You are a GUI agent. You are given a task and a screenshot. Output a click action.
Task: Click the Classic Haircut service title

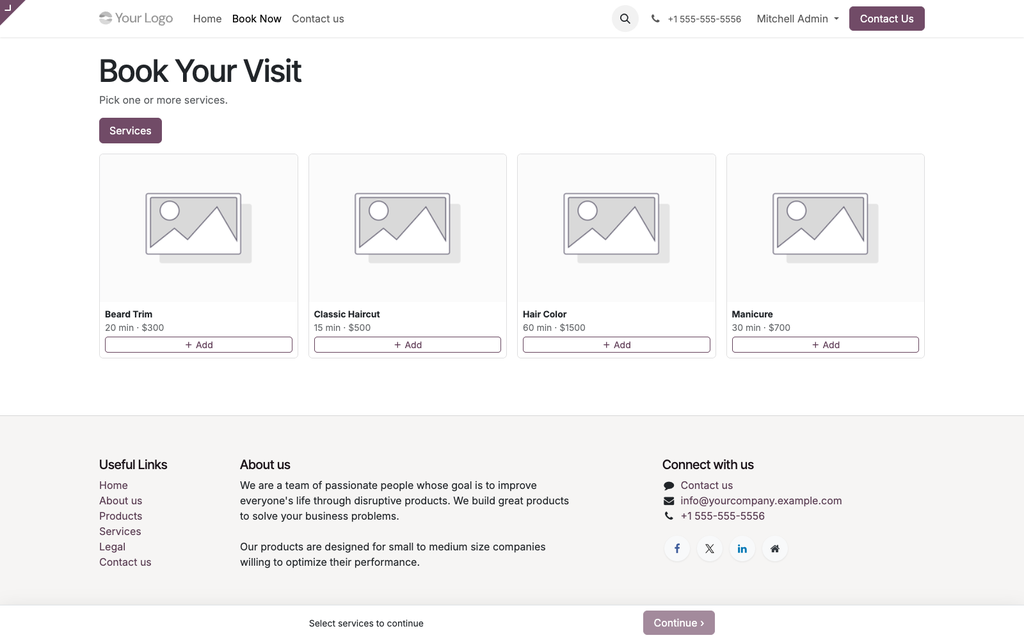click(347, 314)
